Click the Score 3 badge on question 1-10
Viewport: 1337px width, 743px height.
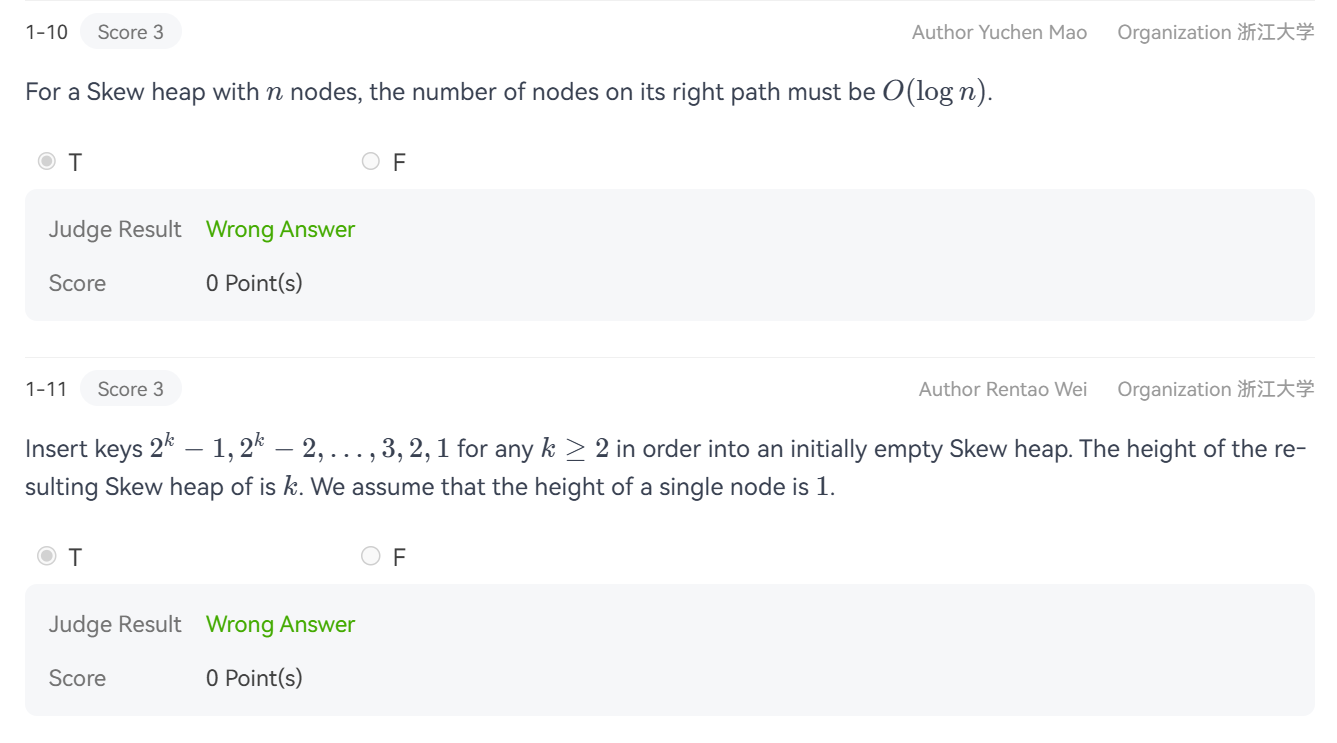(x=130, y=32)
